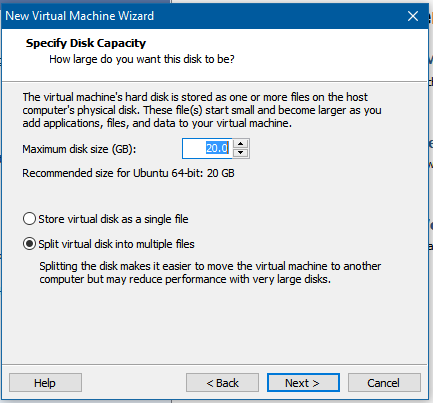Click the Splitting the disk explanation text

click(210, 272)
